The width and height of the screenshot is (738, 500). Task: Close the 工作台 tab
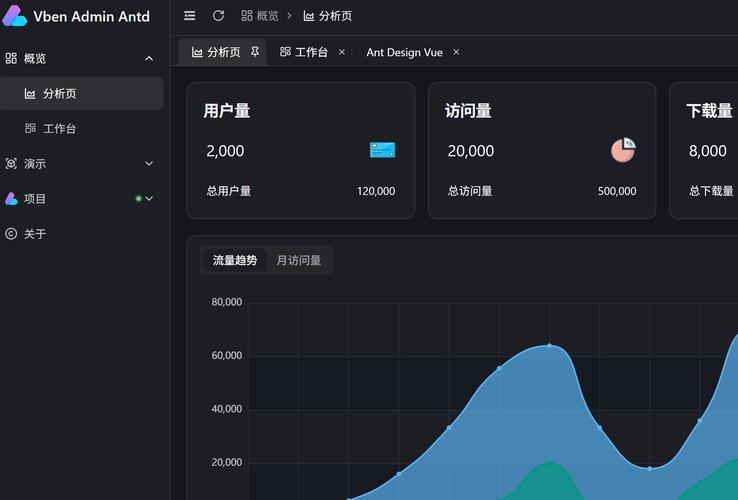point(342,52)
